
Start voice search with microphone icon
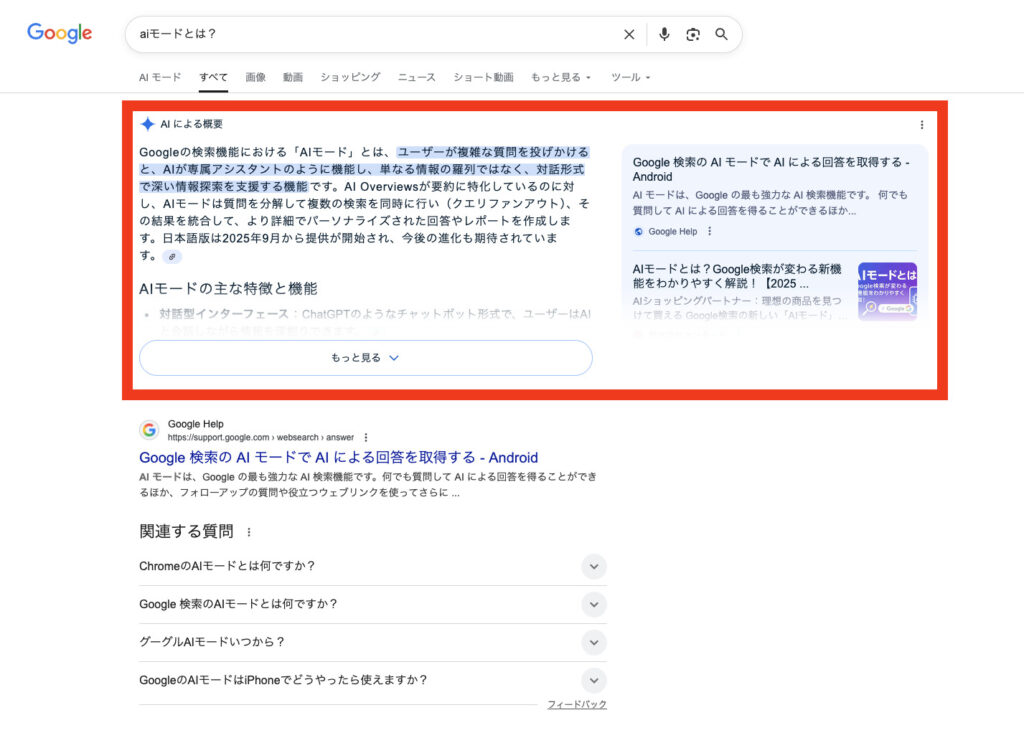664,34
